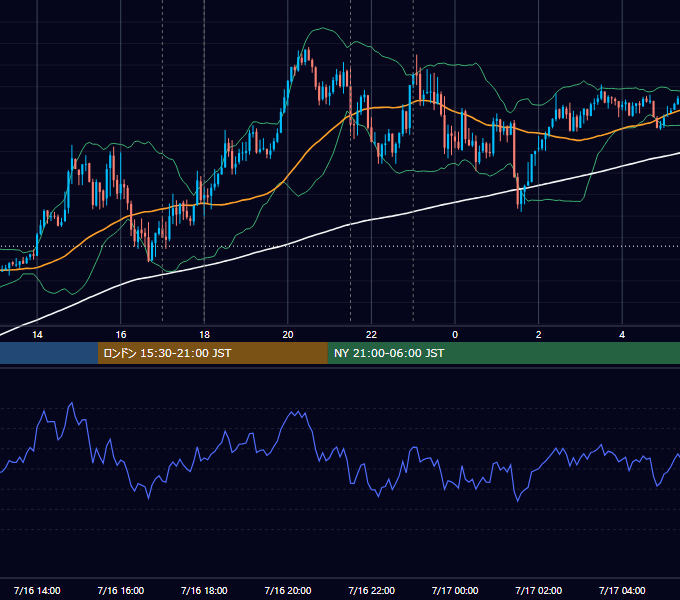Click the 7/16 14:00 time label

[37, 590]
